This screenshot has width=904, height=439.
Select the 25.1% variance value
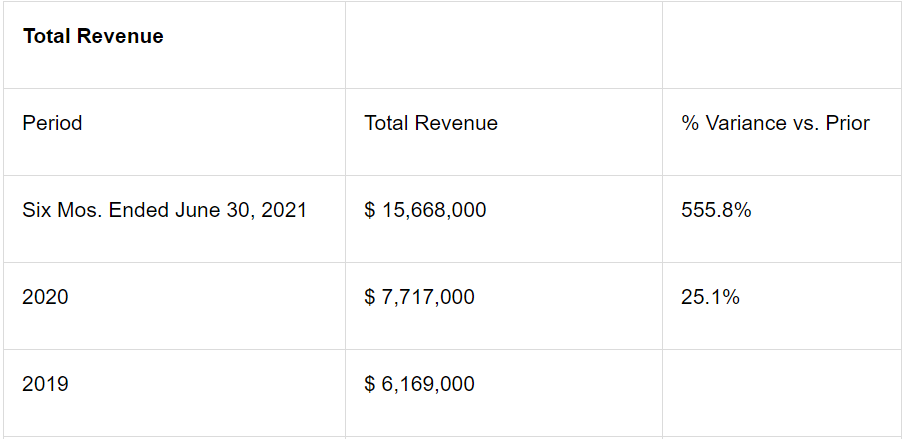pos(710,297)
